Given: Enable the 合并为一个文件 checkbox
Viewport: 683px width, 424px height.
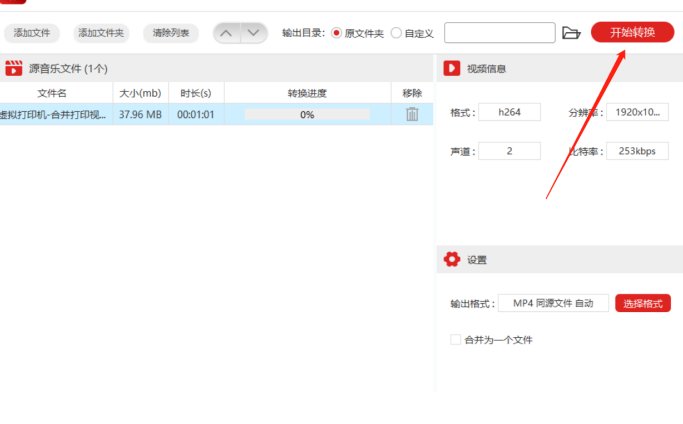Looking at the screenshot, I should pos(456,339).
